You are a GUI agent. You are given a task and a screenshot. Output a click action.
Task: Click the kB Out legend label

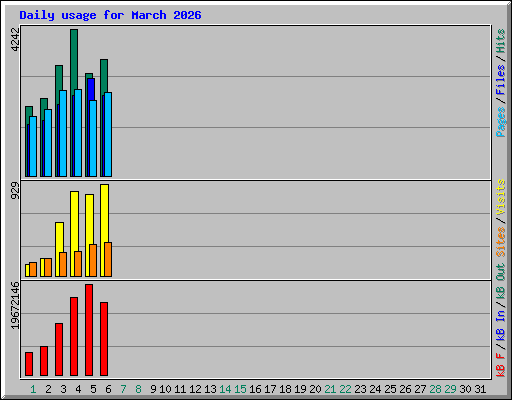(500, 282)
